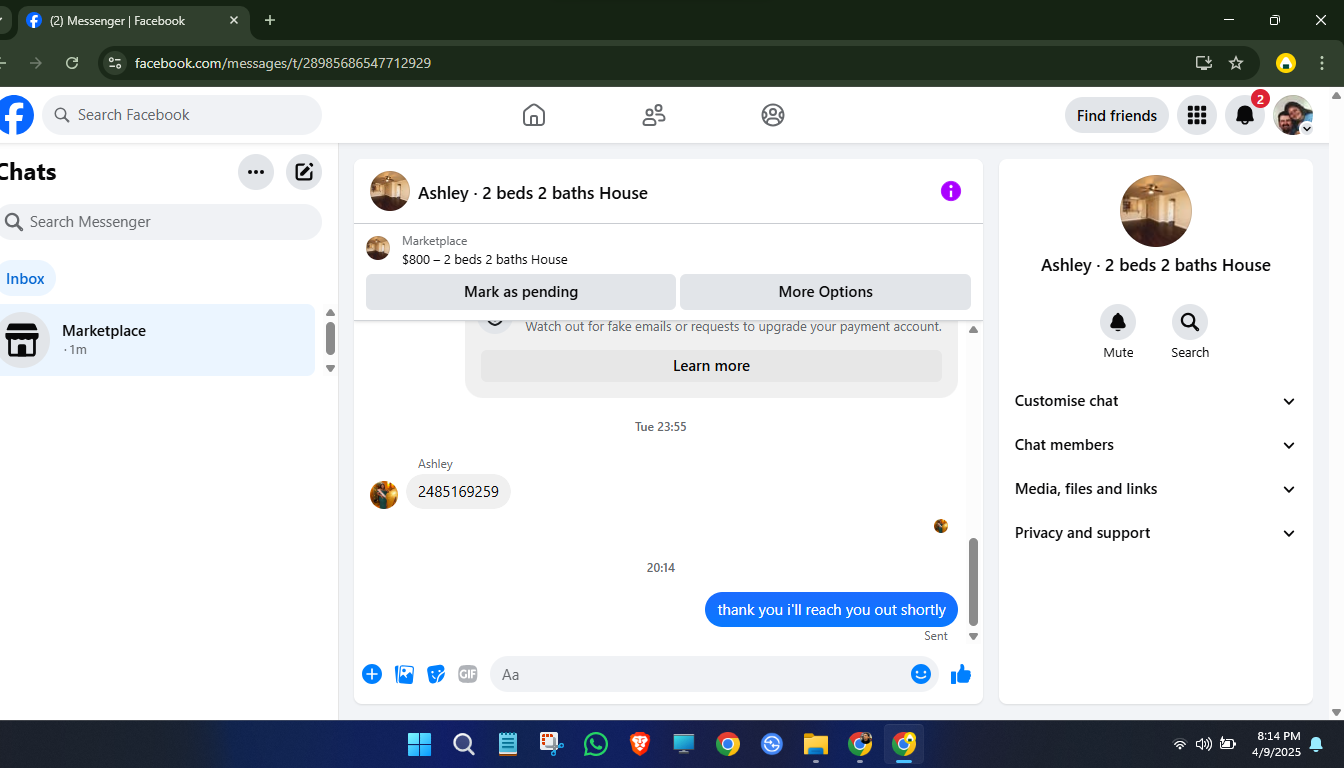Open the Groups icon in top navigation
The width and height of the screenshot is (1344, 768).
(x=773, y=115)
